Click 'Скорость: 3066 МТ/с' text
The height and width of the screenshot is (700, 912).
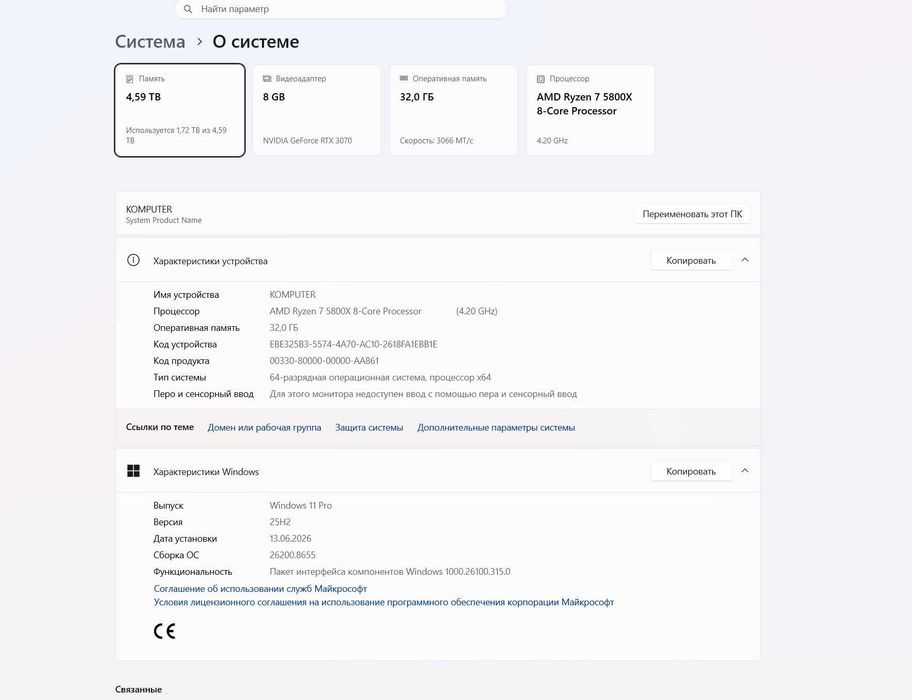click(x=436, y=141)
